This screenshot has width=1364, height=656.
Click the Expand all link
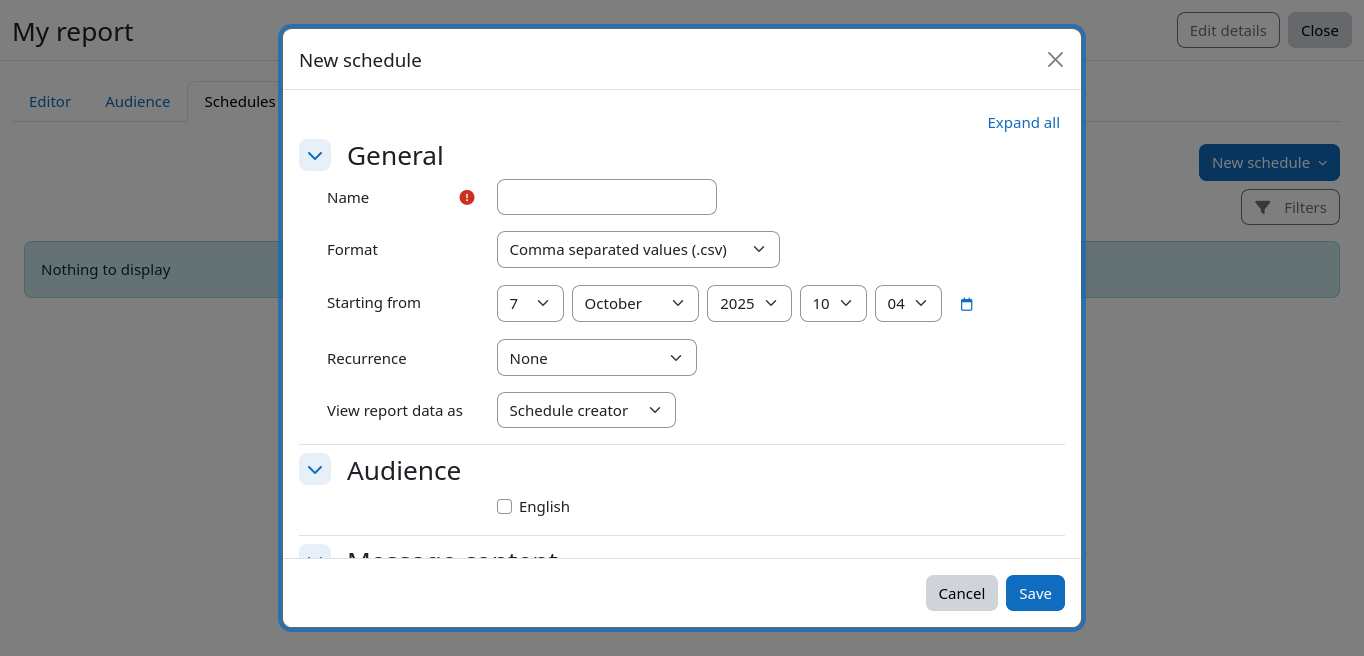pos(1023,123)
